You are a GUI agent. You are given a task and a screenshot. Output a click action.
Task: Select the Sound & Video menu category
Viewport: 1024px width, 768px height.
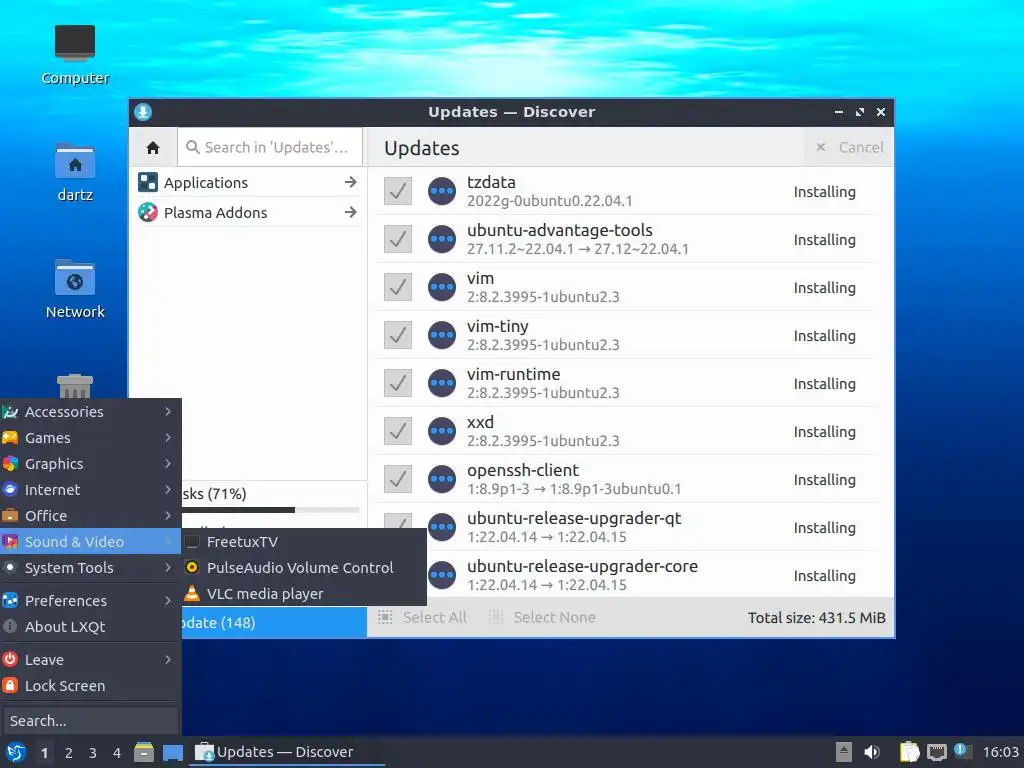(91, 541)
